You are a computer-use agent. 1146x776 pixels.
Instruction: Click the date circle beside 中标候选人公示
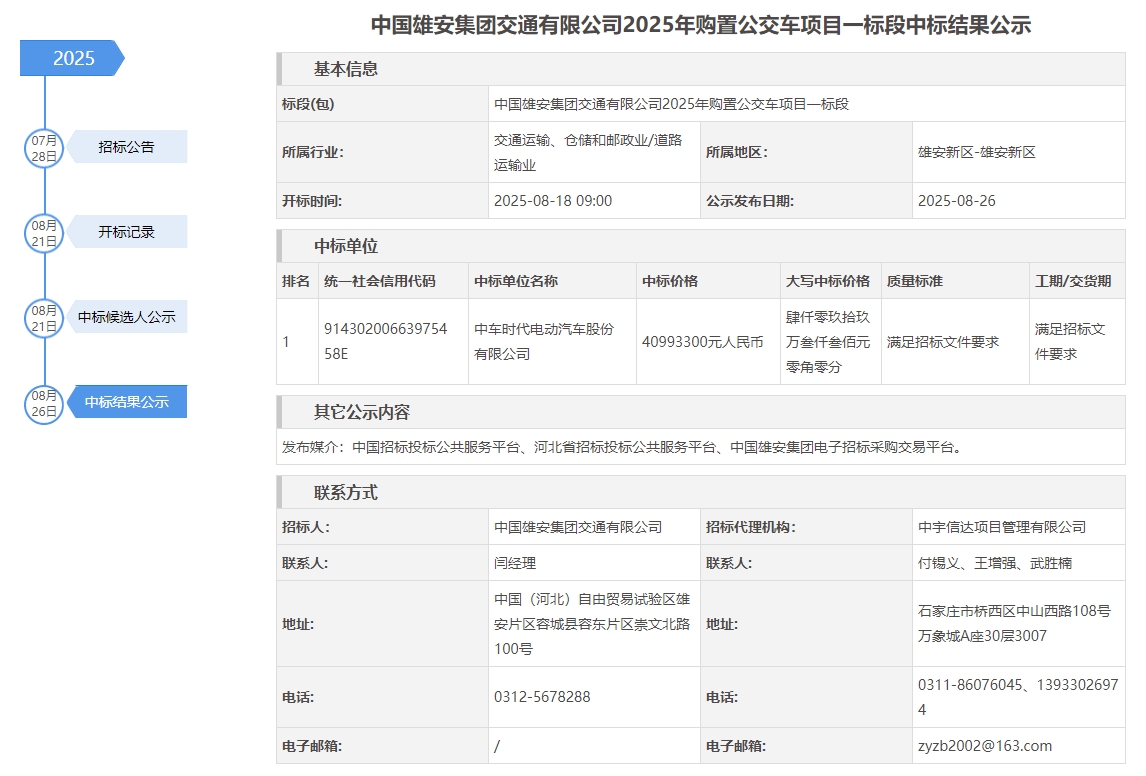pos(44,318)
